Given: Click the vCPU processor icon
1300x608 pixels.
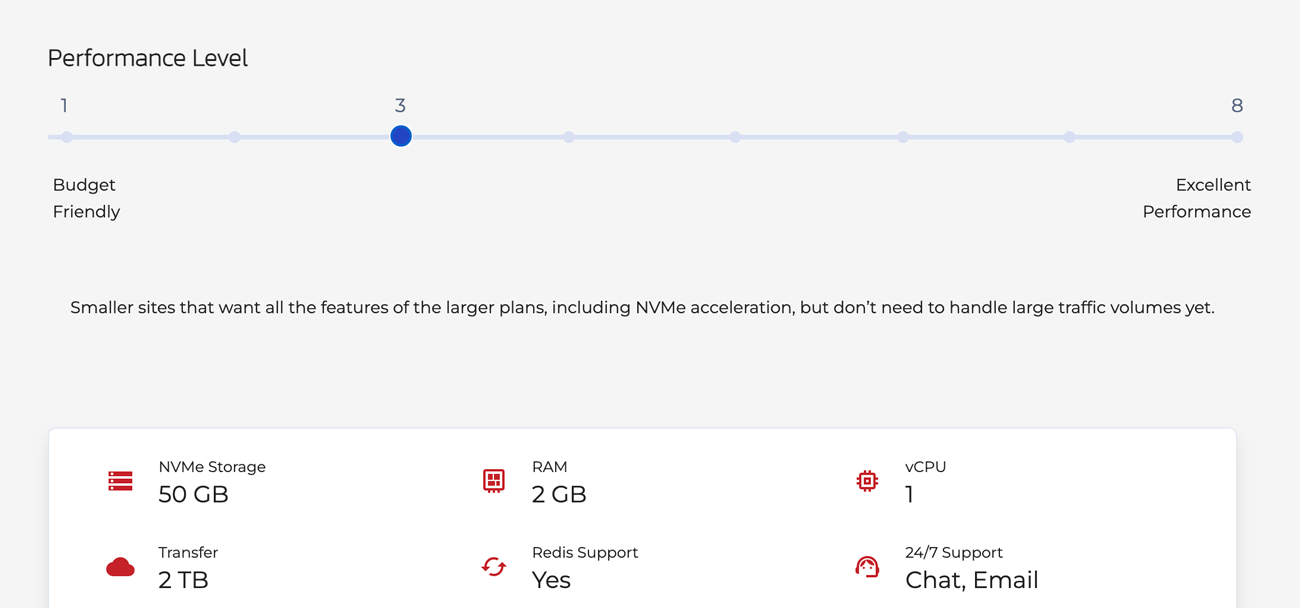Looking at the screenshot, I should click(x=867, y=481).
